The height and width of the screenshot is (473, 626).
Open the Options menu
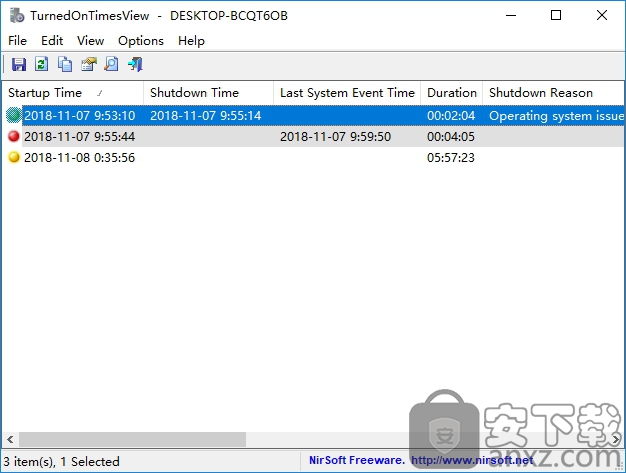(141, 41)
